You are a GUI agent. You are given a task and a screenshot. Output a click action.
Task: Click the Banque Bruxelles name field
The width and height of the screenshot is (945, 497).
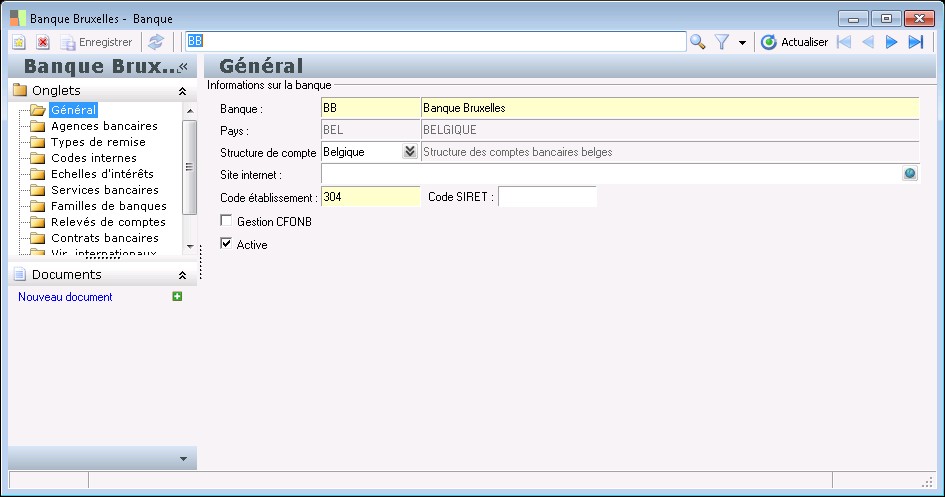670,108
